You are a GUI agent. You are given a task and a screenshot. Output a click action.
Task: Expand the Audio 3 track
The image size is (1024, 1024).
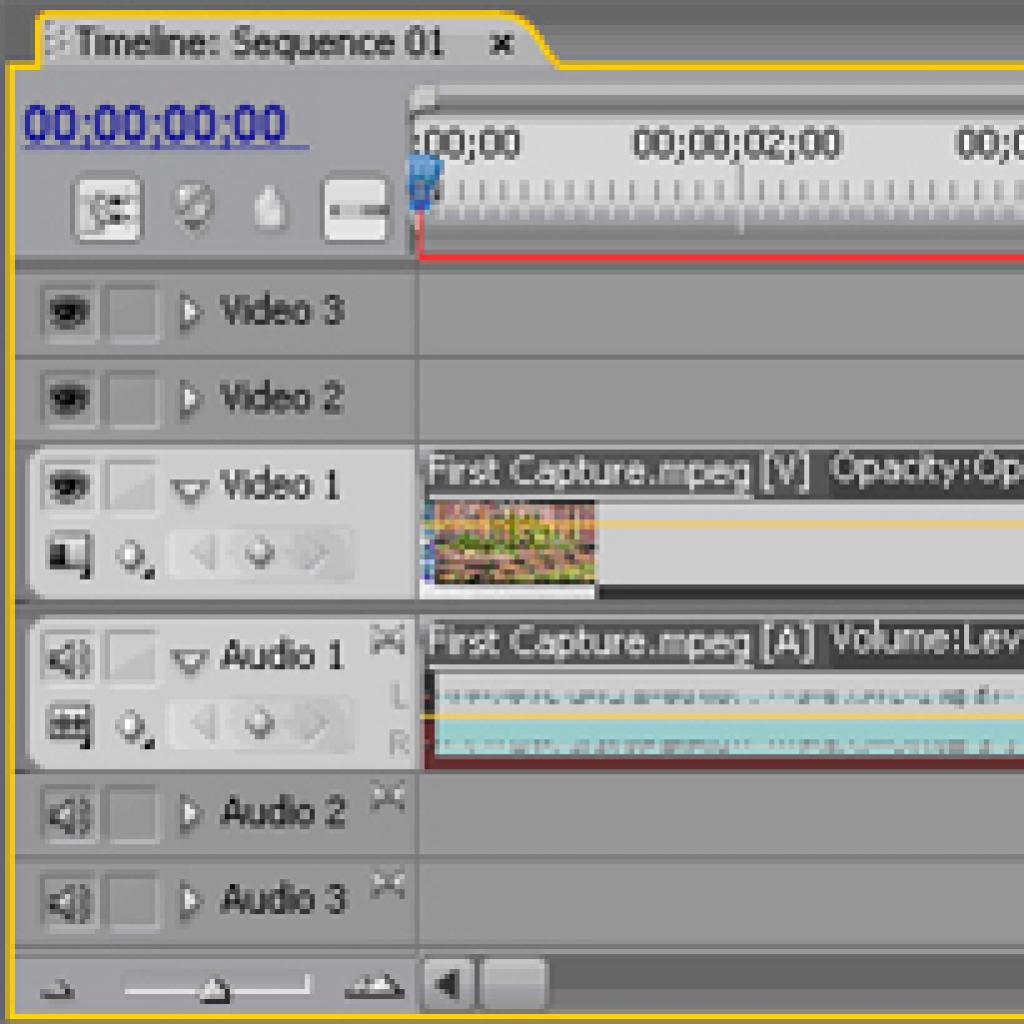click(189, 900)
